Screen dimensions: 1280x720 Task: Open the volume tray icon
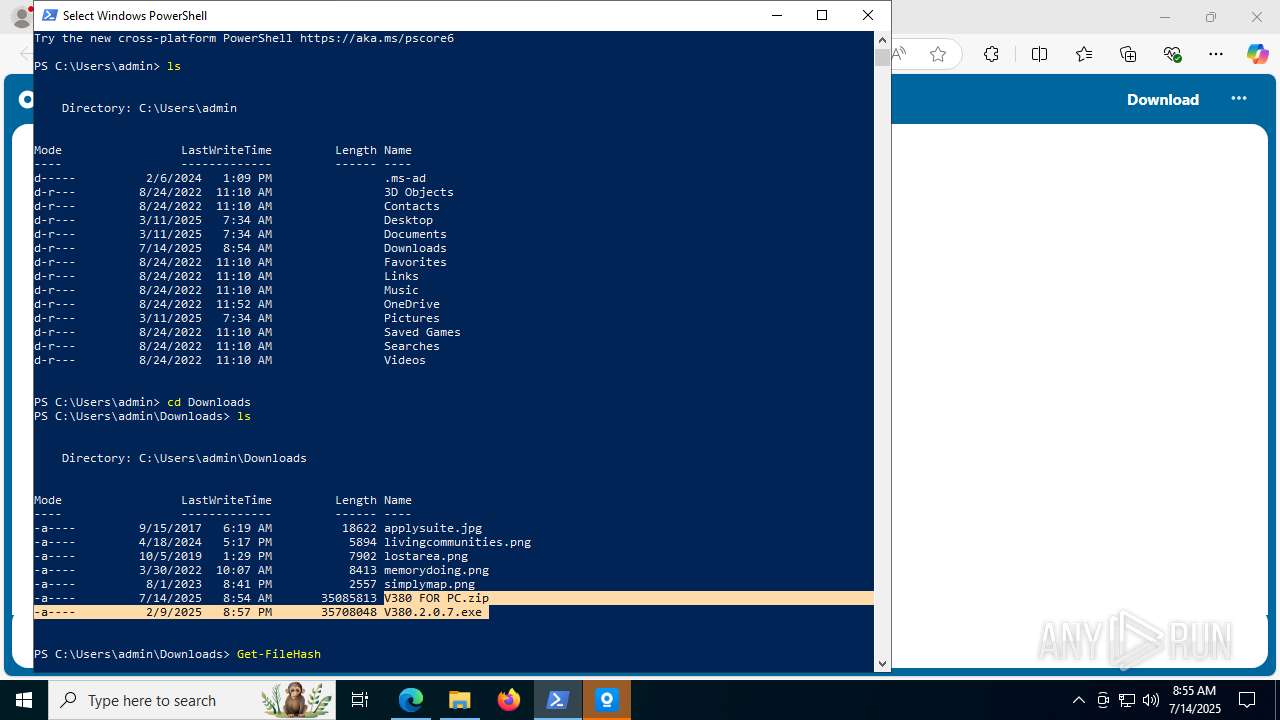(1151, 700)
